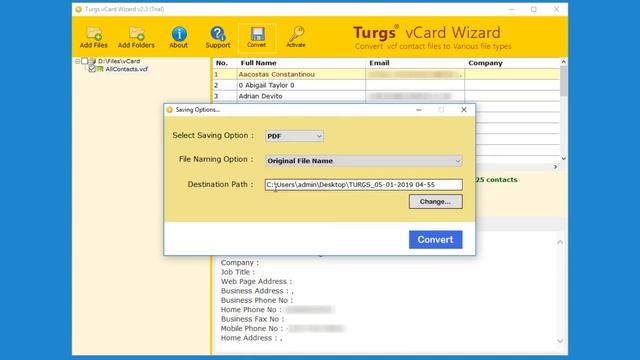The width and height of the screenshot is (640, 360).
Task: Click the blue Convert button
Action: point(436,240)
